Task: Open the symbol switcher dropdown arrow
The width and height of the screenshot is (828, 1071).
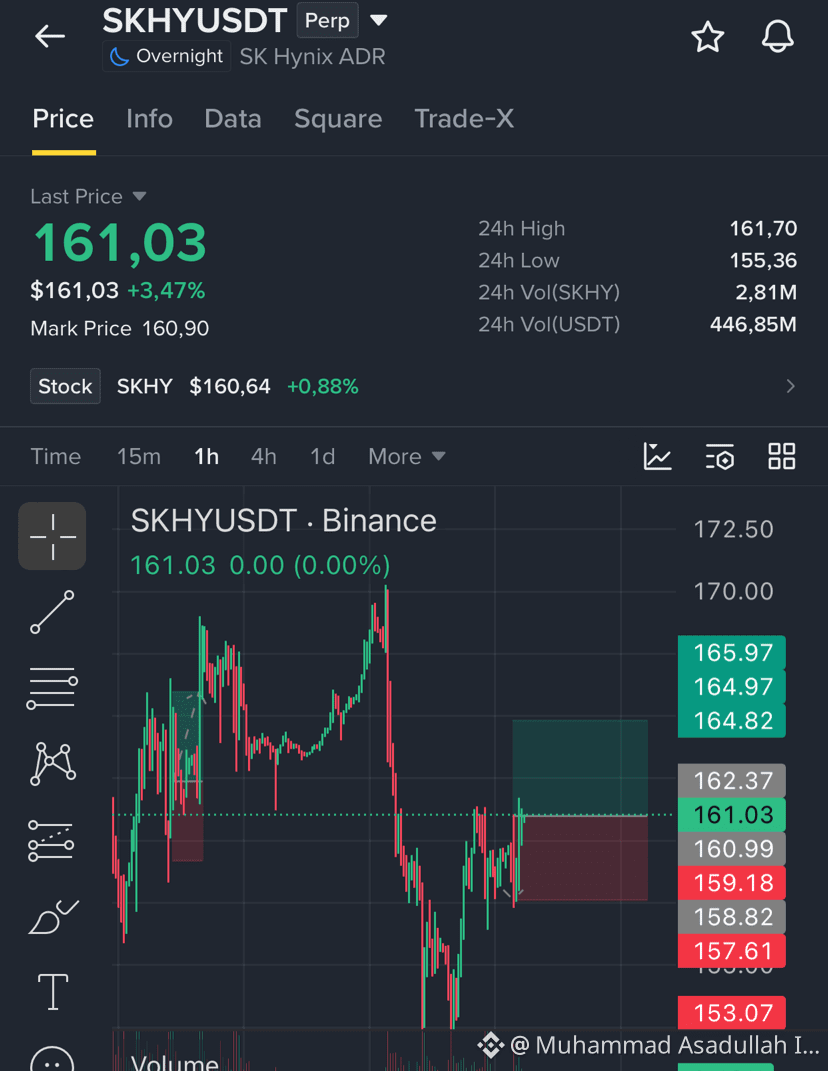Action: click(378, 20)
